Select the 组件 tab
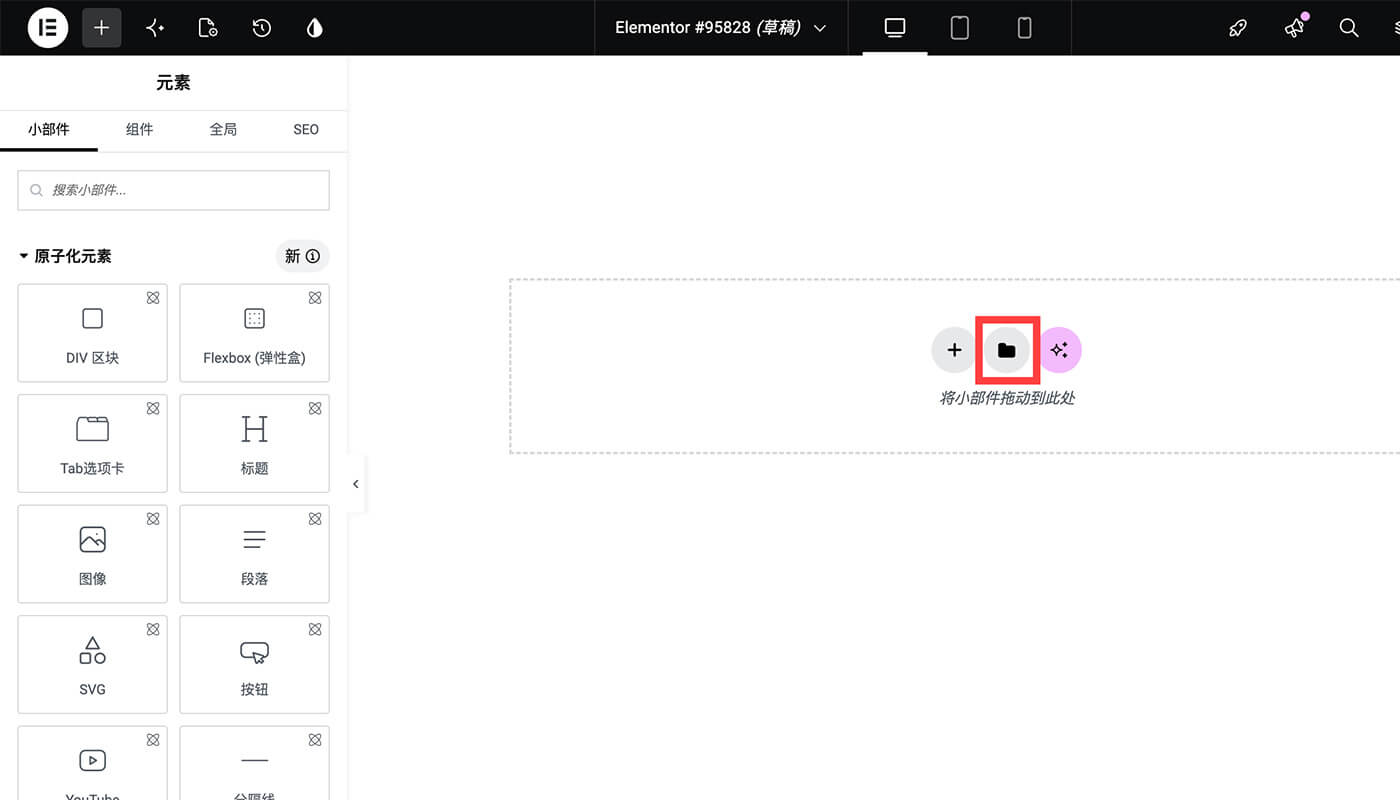This screenshot has height=800, width=1400. click(x=140, y=130)
